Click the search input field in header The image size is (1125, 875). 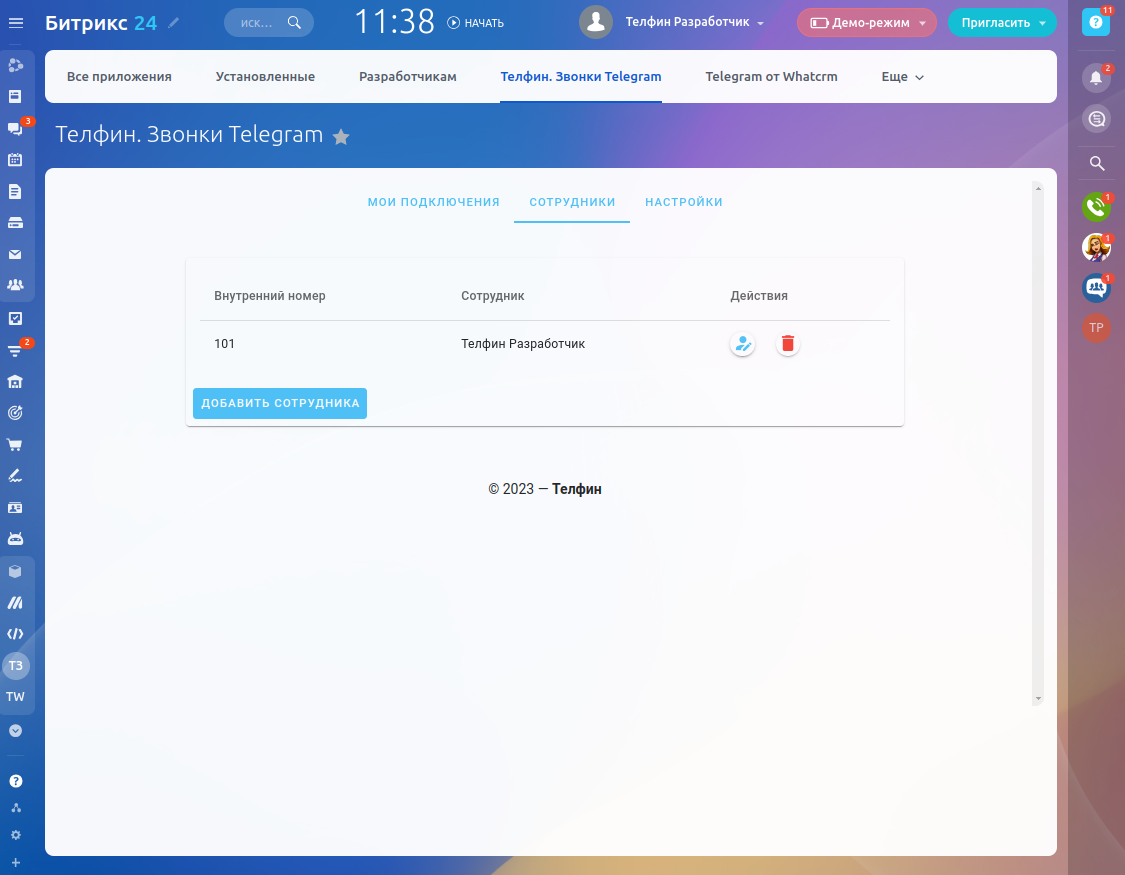click(x=258, y=22)
